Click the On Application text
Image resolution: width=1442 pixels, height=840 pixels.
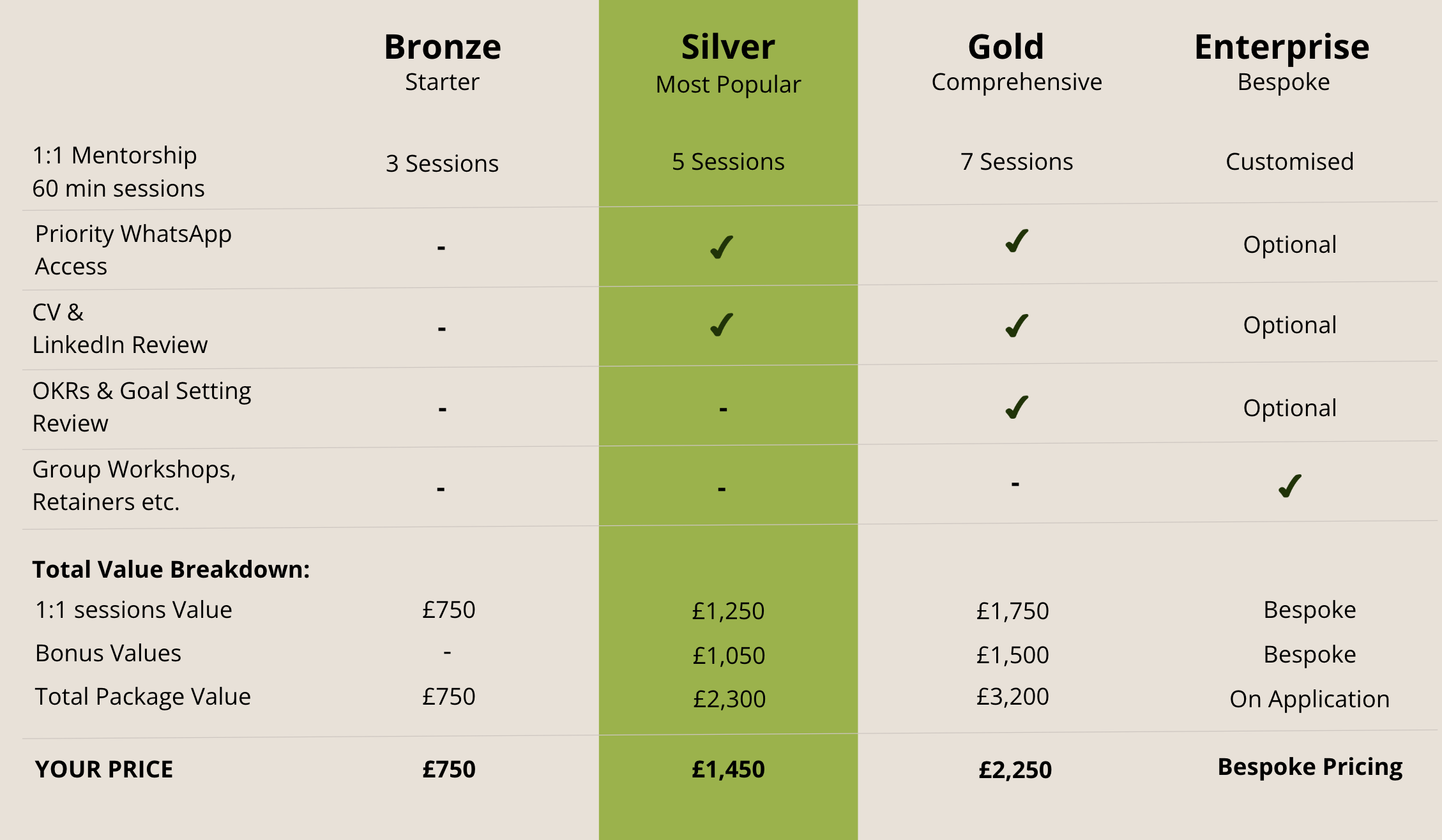pyautogui.click(x=1309, y=699)
